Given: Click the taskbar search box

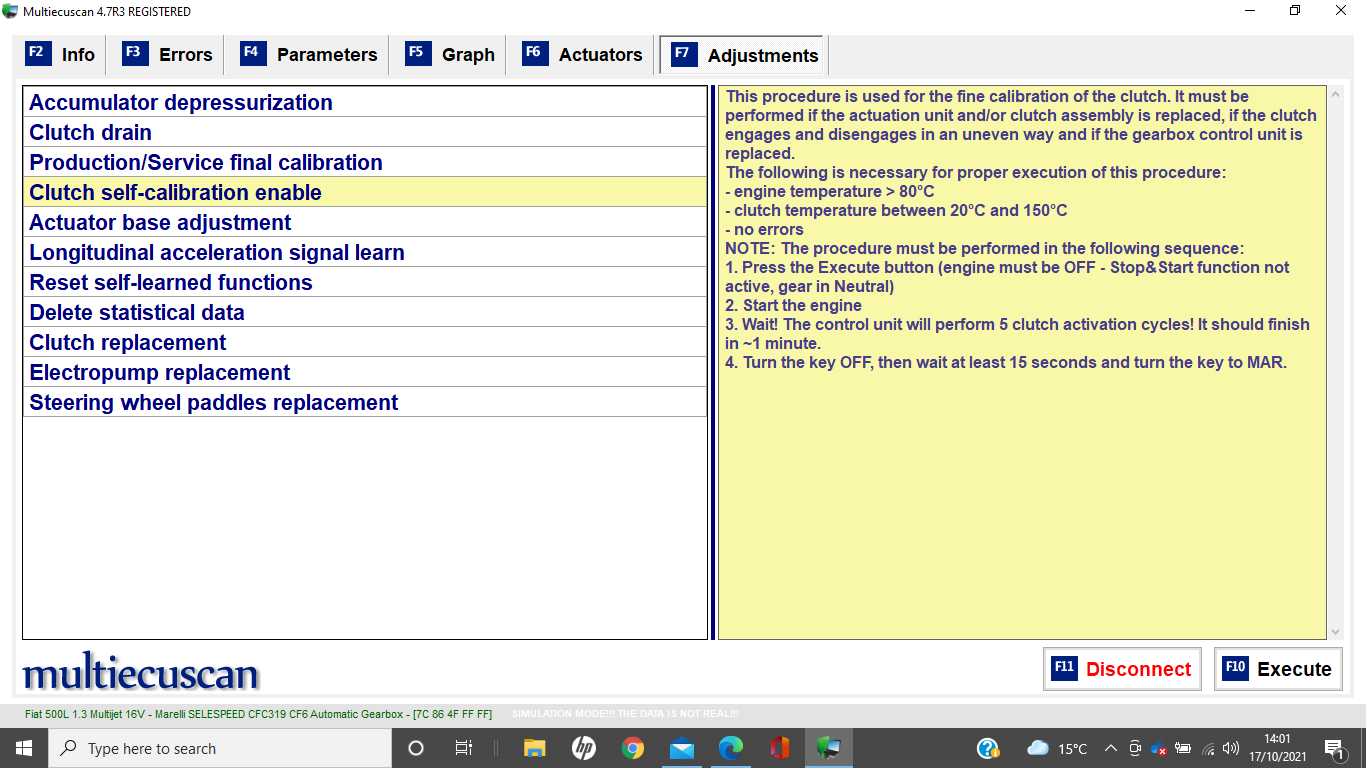Looking at the screenshot, I should click(218, 748).
